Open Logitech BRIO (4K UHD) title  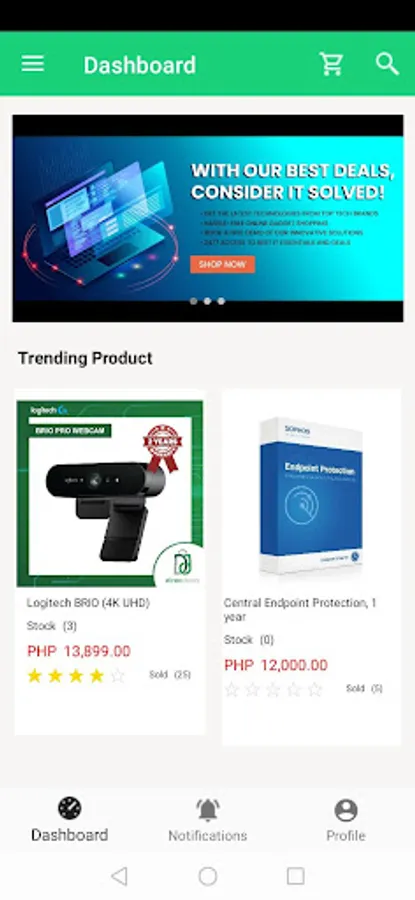click(x=88, y=603)
